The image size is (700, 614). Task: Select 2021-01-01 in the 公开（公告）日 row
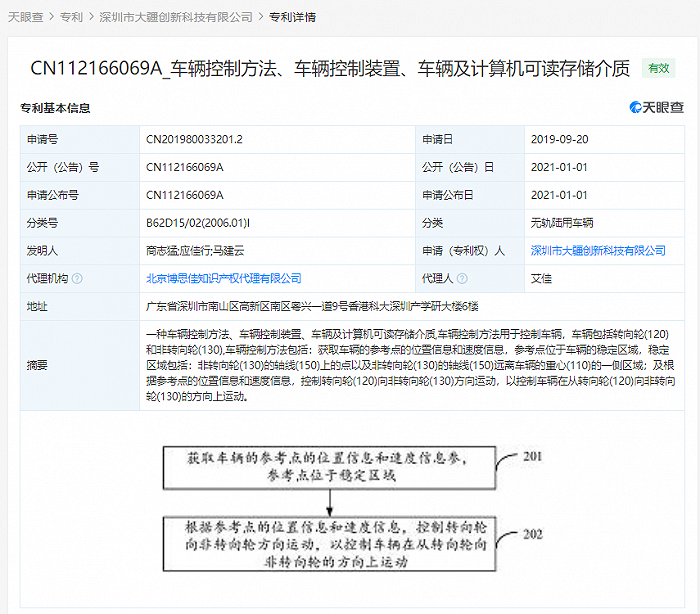(x=559, y=167)
